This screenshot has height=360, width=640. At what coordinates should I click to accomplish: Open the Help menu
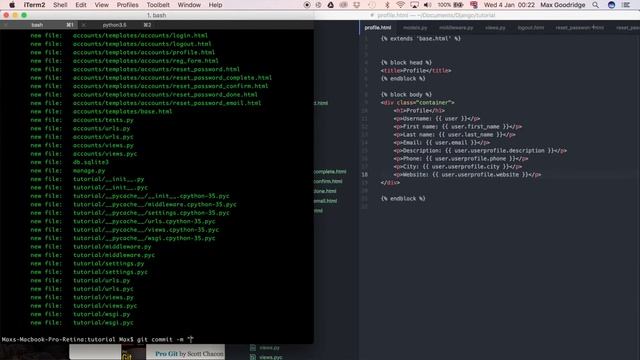coord(215,5)
